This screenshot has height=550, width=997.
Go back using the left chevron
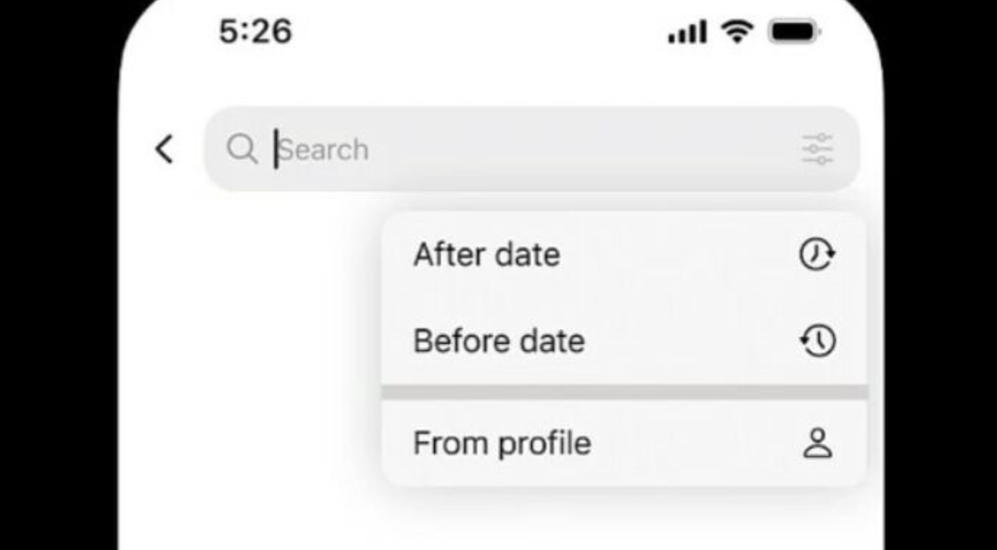165,149
